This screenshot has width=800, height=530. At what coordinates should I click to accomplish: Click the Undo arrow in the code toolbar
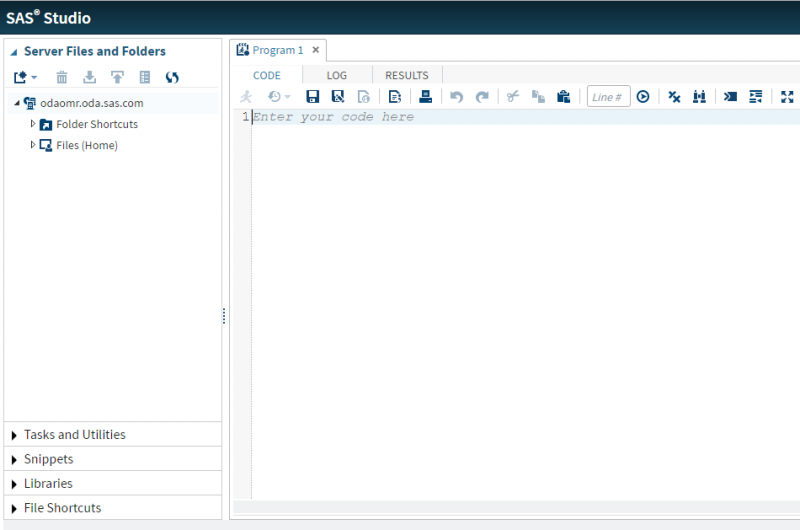[x=456, y=97]
